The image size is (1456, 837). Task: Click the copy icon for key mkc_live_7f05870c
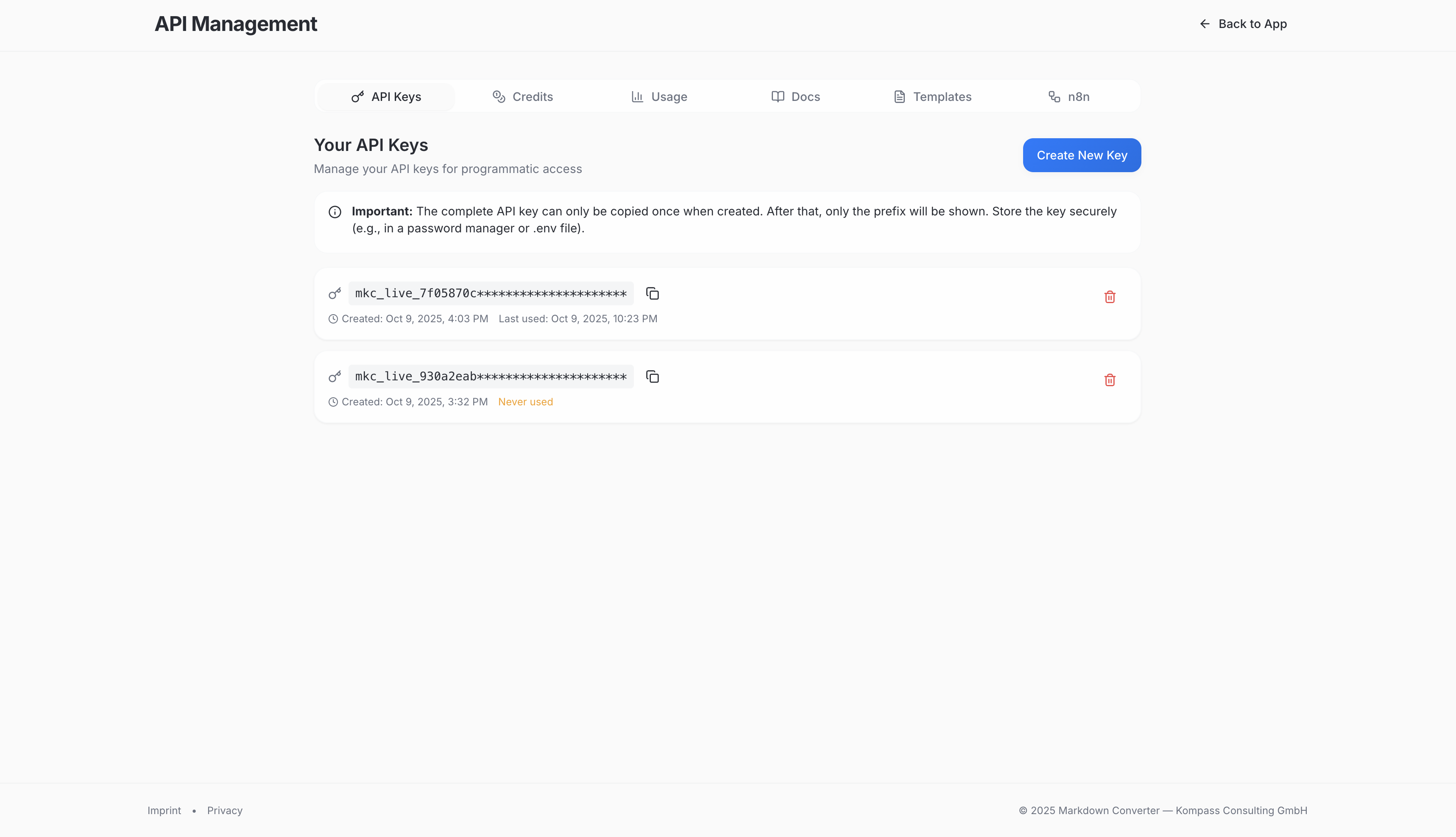point(653,293)
